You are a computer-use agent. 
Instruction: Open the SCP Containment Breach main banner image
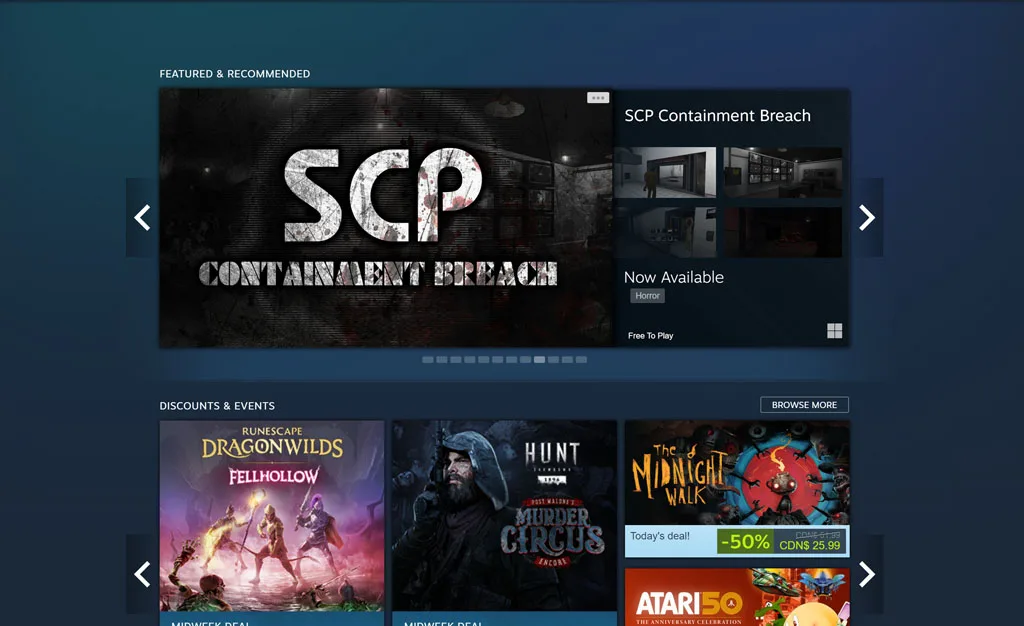tap(386, 218)
